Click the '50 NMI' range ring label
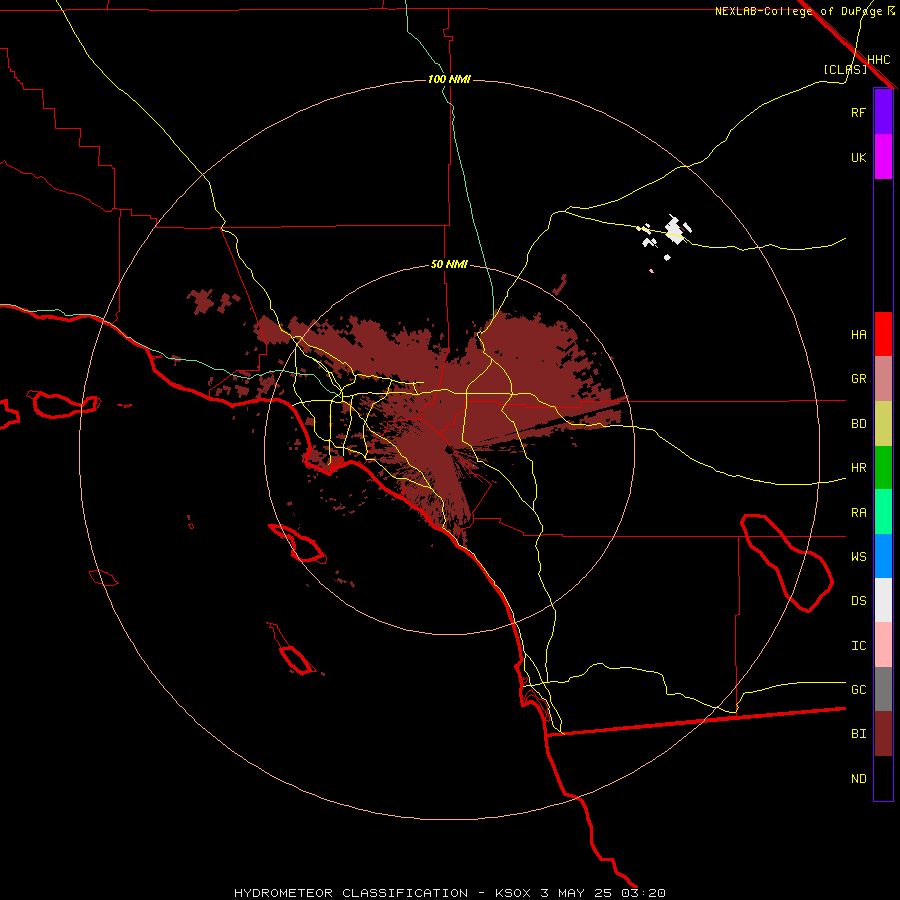This screenshot has height=900, width=900. point(449,264)
